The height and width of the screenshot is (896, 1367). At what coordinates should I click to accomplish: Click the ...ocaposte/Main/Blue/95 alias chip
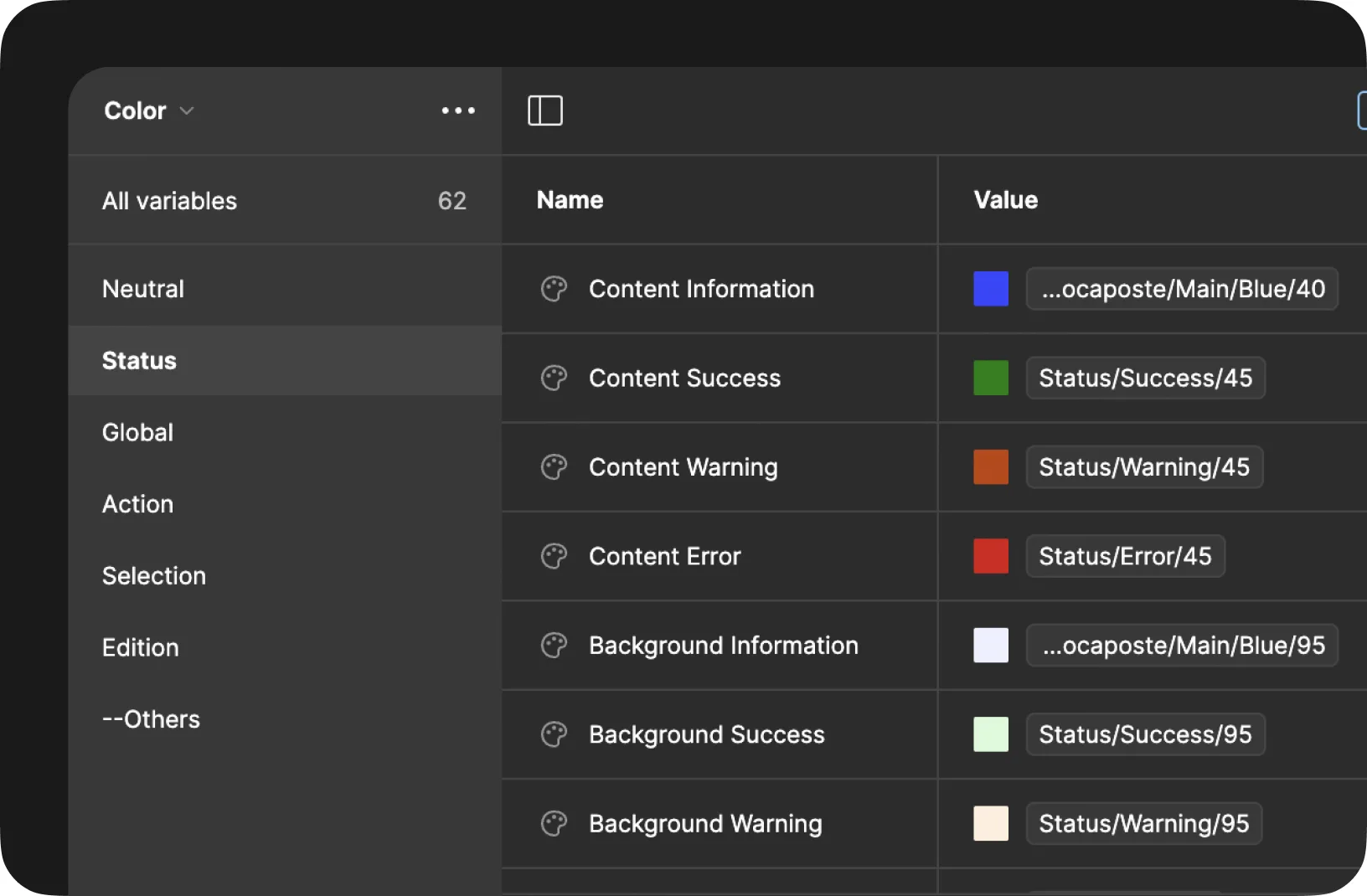(1182, 646)
